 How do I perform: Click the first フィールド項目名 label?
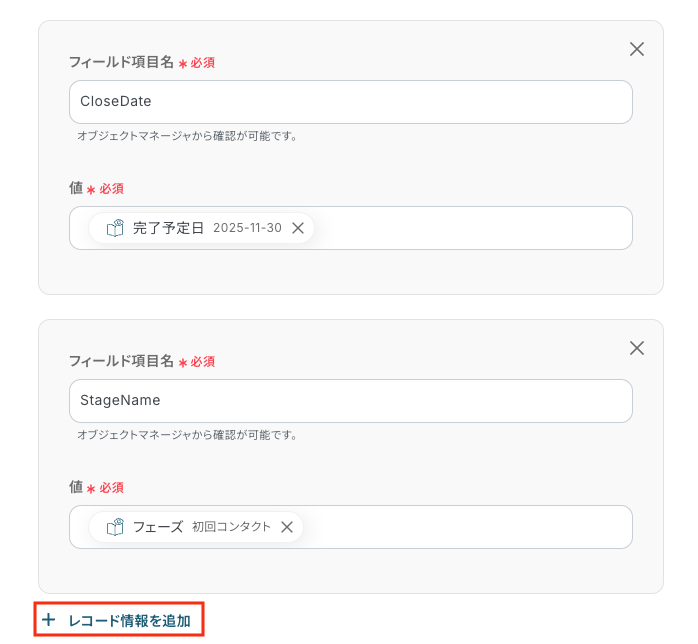(x=121, y=62)
